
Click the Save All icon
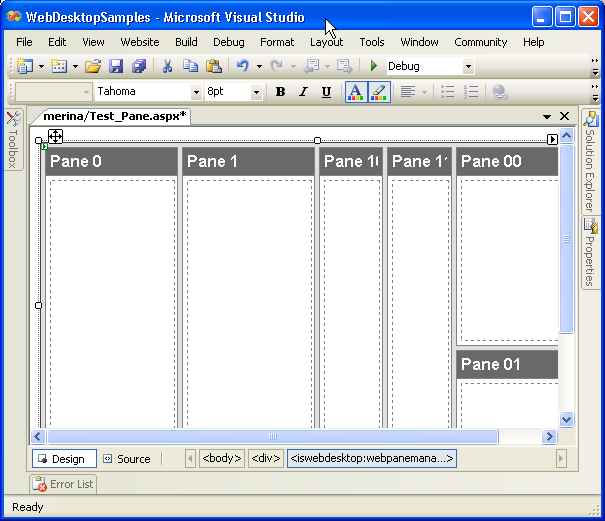pyautogui.click(x=138, y=66)
